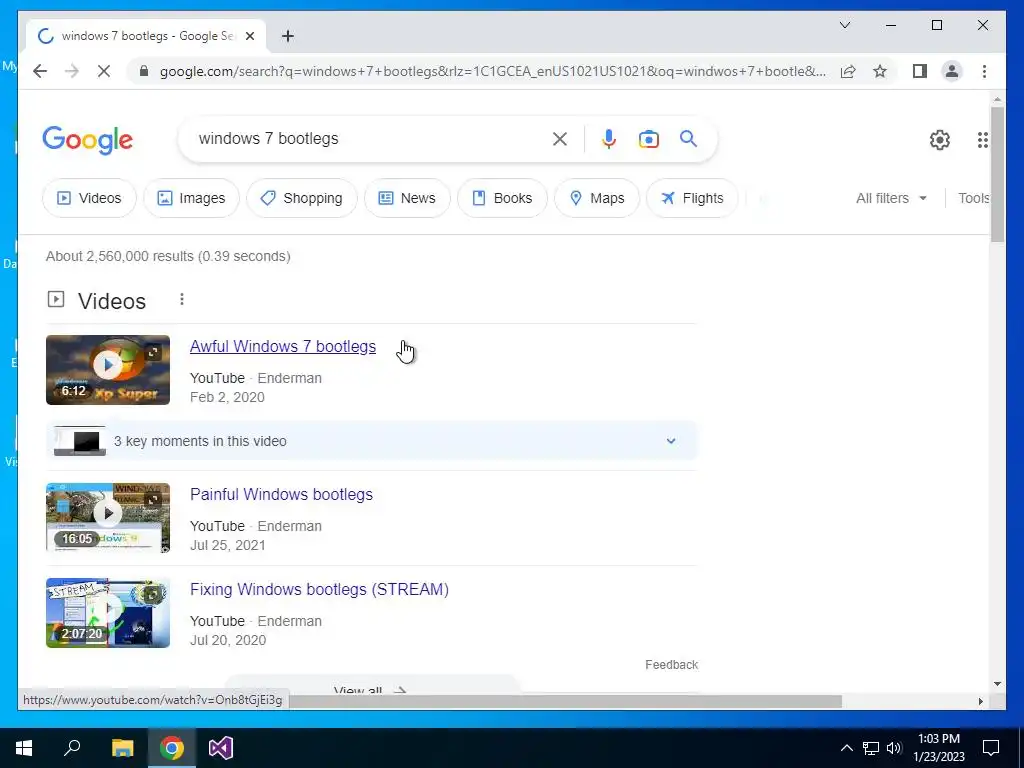Click the horizontal scrollbar thumb
This screenshot has width=1024, height=768.
tap(566, 701)
